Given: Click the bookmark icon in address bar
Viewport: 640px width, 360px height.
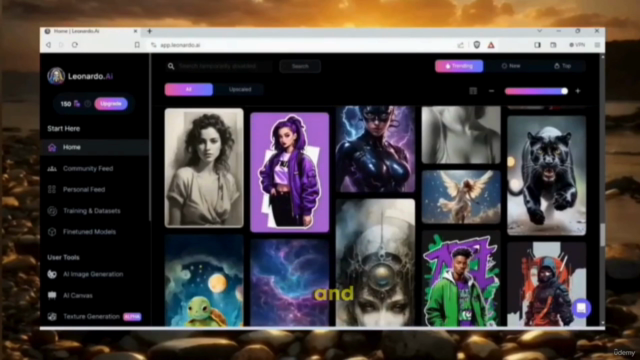Looking at the screenshot, I should point(137,45).
